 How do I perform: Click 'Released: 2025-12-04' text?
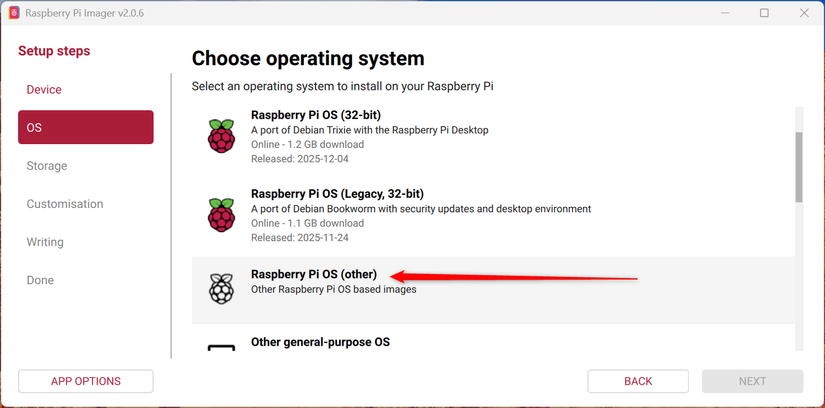click(x=300, y=158)
